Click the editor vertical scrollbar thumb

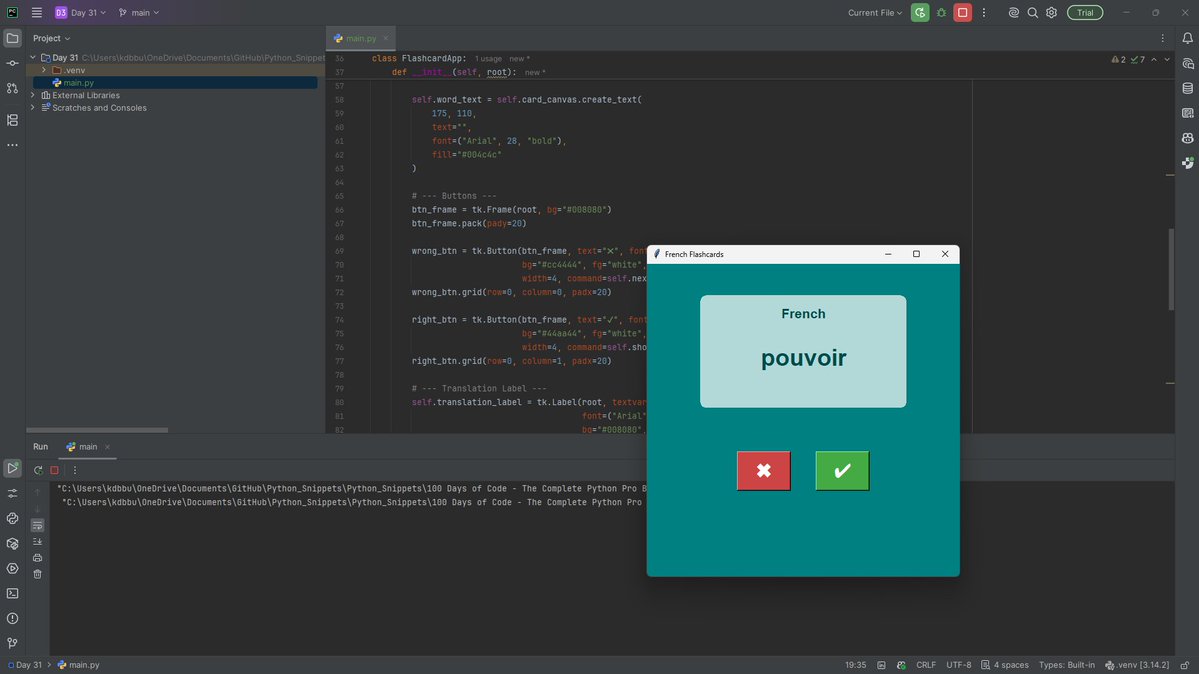pyautogui.click(x=1171, y=269)
